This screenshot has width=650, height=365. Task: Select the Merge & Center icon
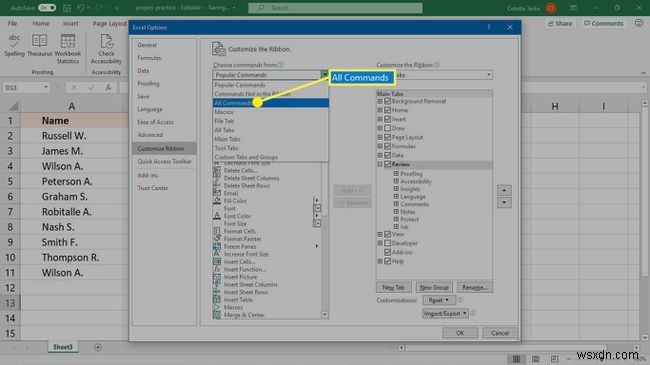point(217,315)
